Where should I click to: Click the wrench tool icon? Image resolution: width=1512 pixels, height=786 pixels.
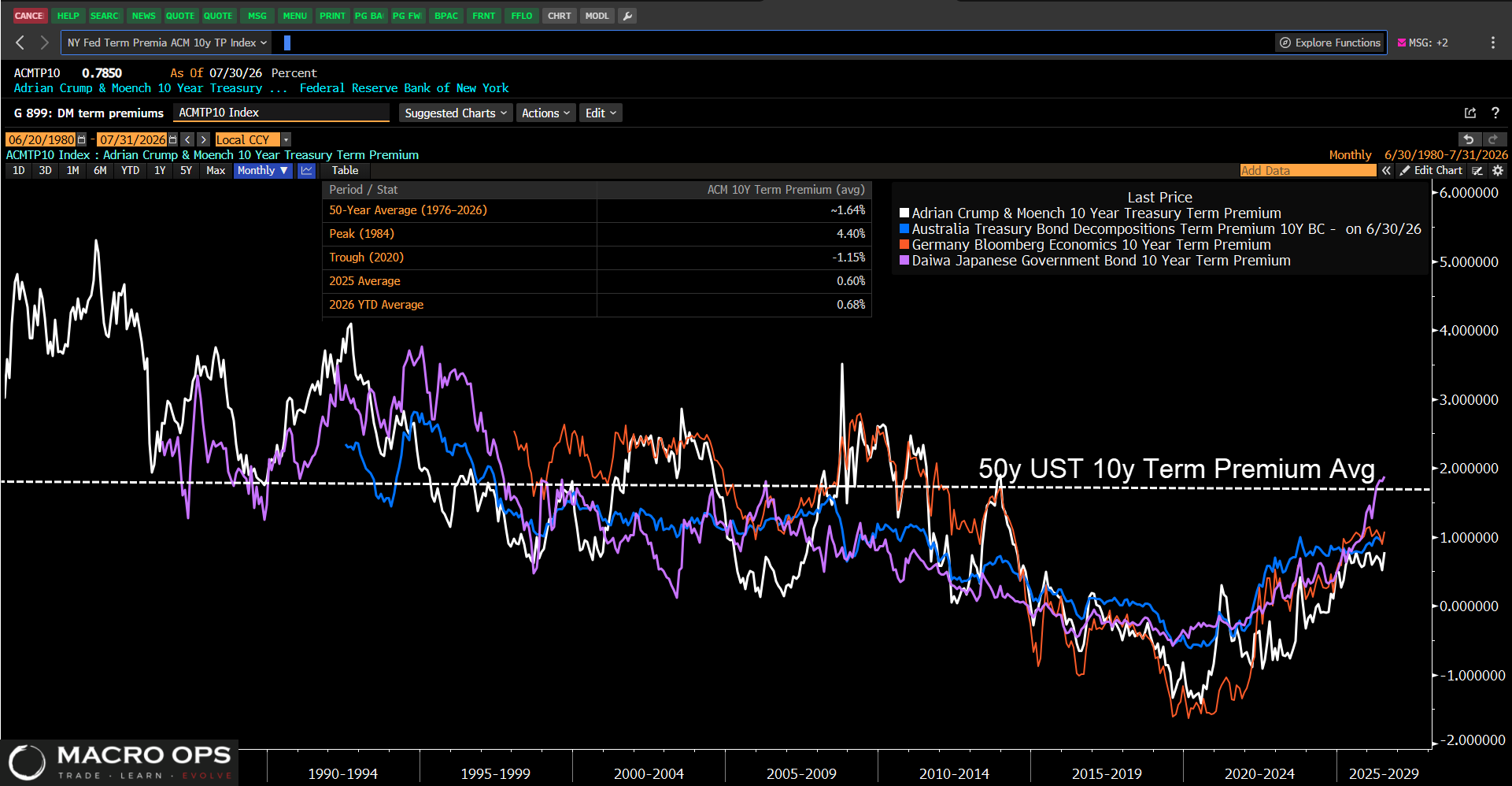627,16
